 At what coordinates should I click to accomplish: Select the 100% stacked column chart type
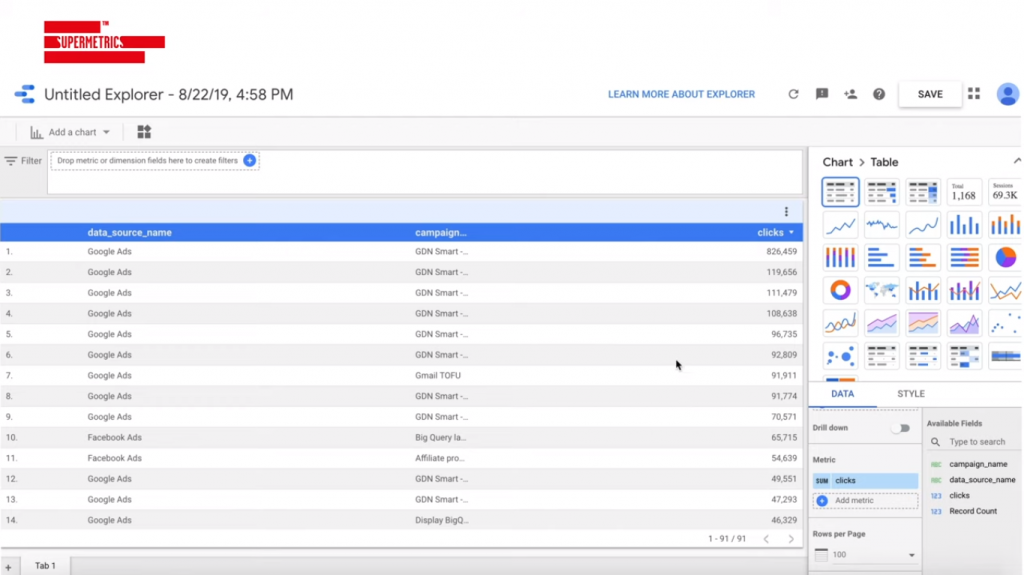pyautogui.click(x=840, y=257)
